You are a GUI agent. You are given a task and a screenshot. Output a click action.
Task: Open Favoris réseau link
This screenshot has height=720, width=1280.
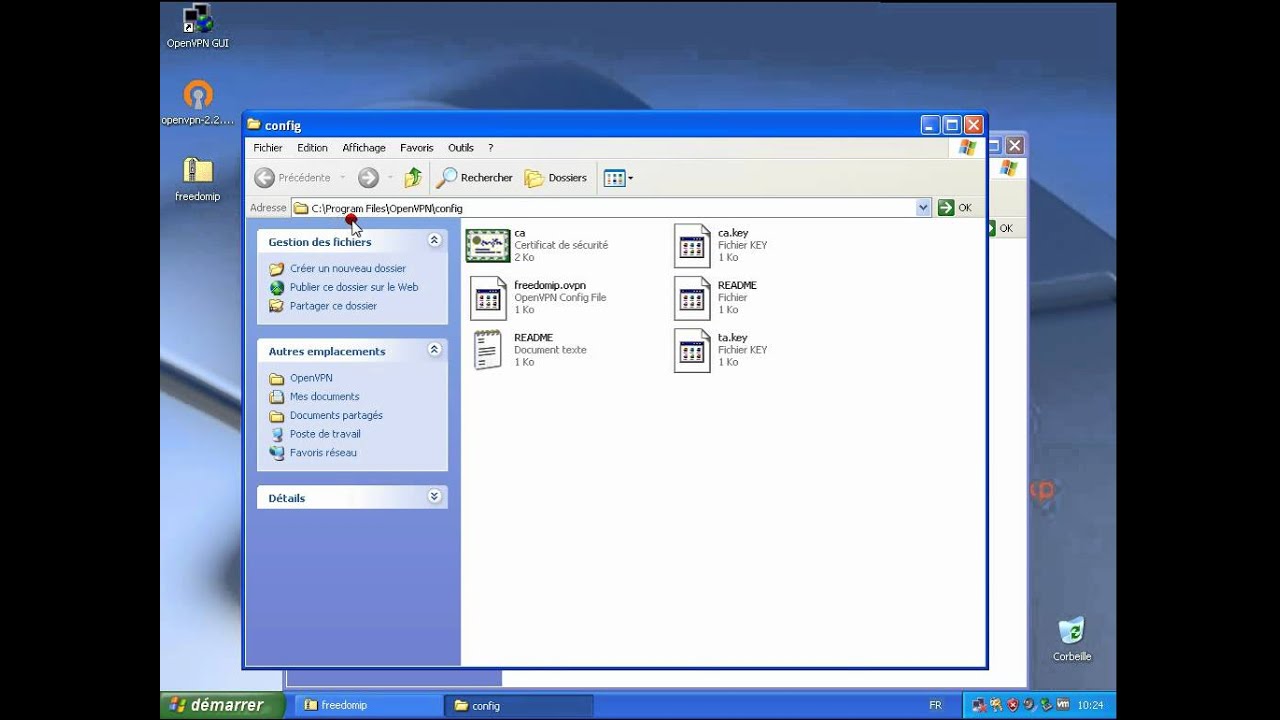pos(323,453)
